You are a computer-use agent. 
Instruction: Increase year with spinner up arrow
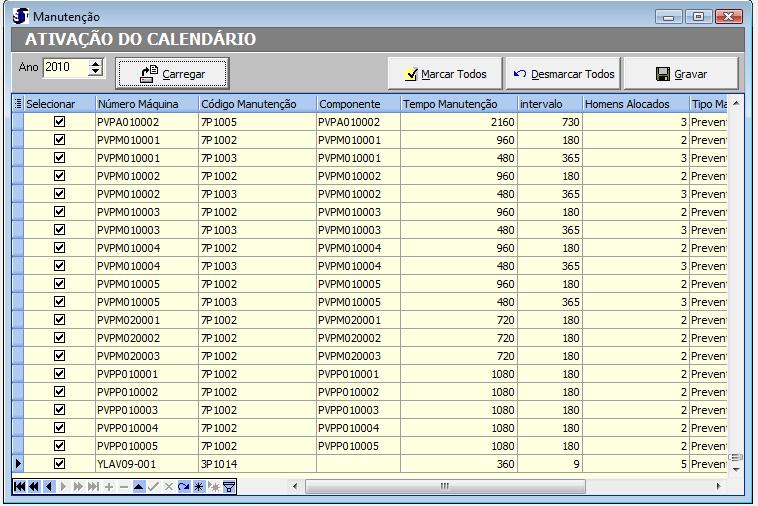pos(95,63)
